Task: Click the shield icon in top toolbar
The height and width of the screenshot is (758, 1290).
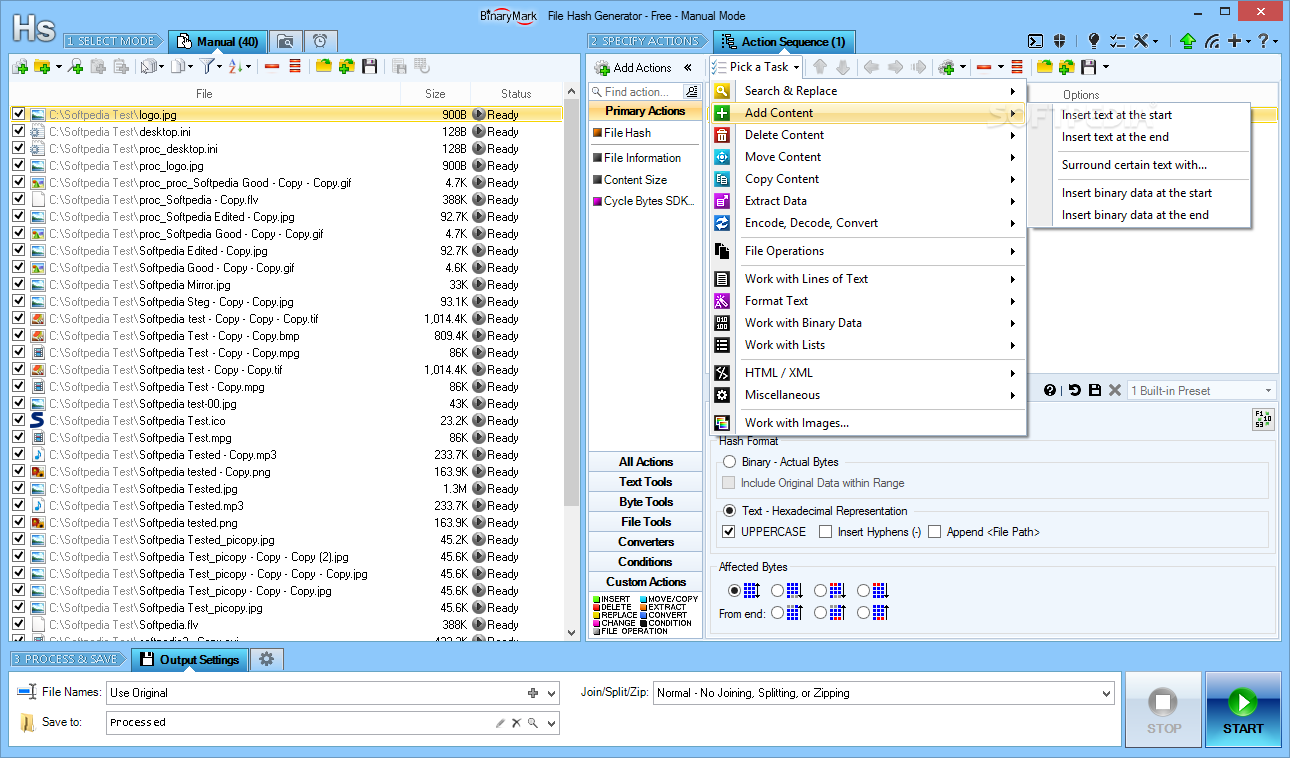Action: click(1059, 42)
